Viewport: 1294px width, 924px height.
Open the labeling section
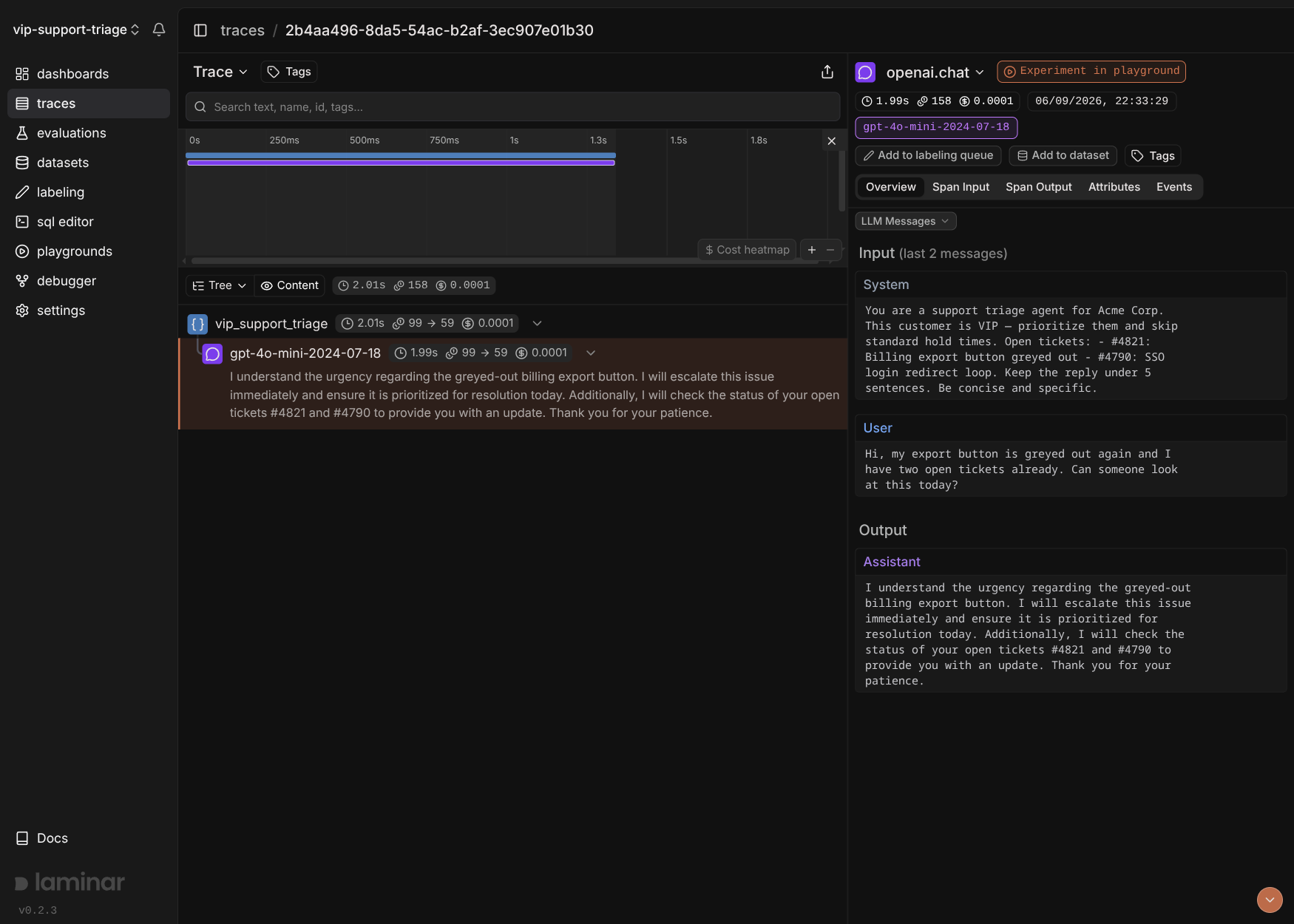click(x=89, y=192)
